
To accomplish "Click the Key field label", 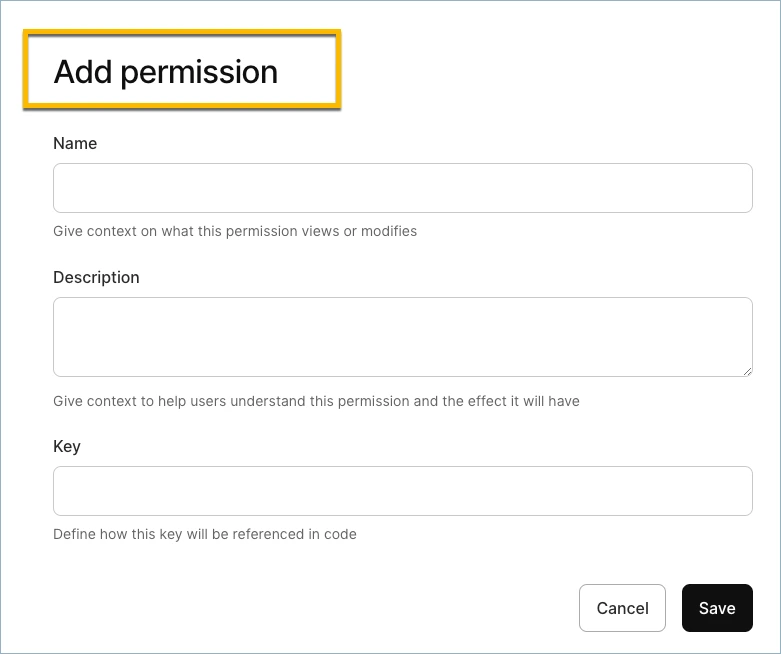I will click(x=67, y=446).
